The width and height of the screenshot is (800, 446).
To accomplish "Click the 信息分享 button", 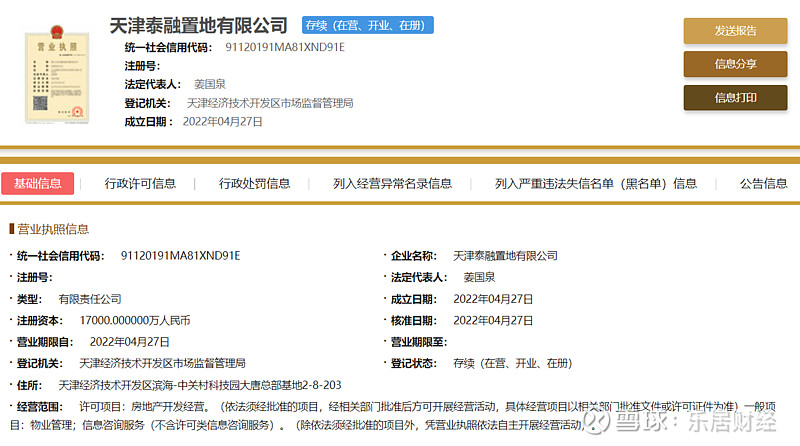I will point(735,64).
